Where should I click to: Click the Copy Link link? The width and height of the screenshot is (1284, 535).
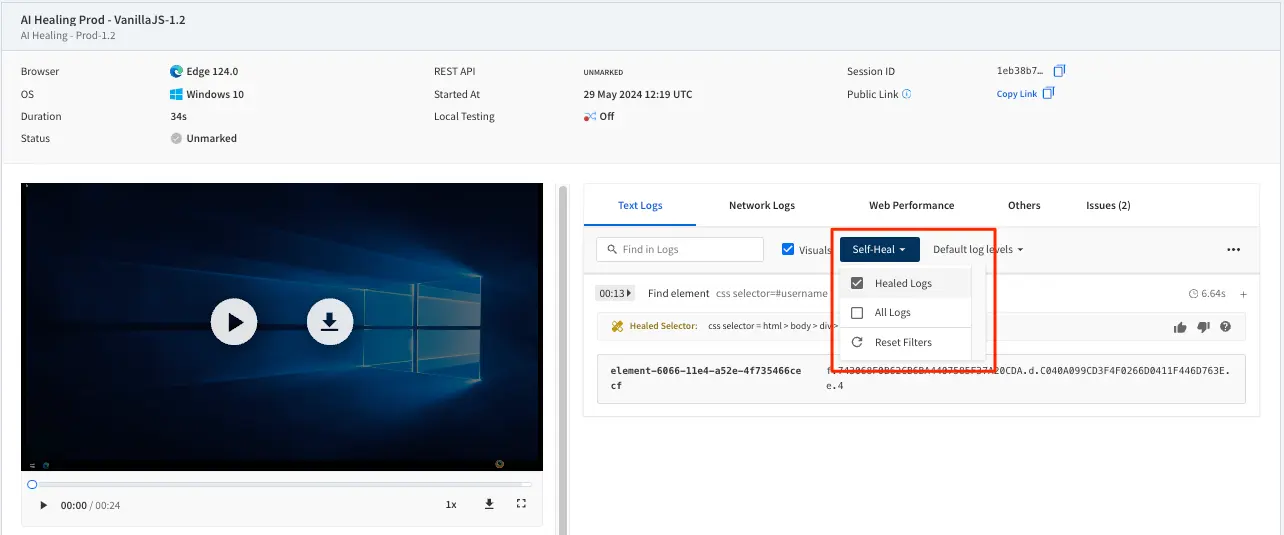[x=1016, y=94]
